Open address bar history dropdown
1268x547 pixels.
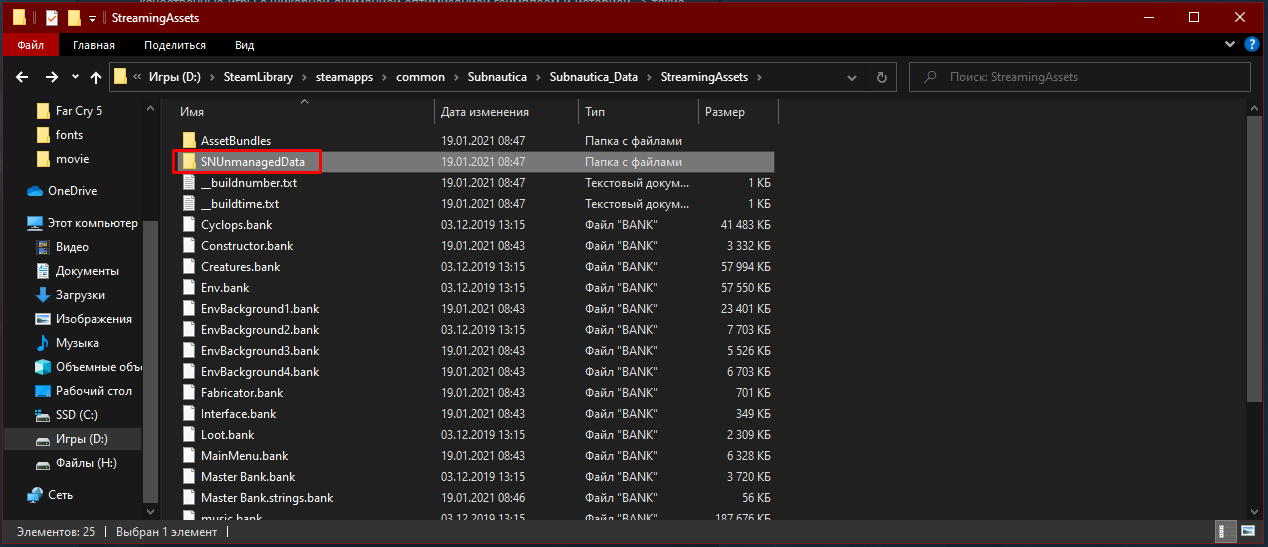tap(851, 77)
